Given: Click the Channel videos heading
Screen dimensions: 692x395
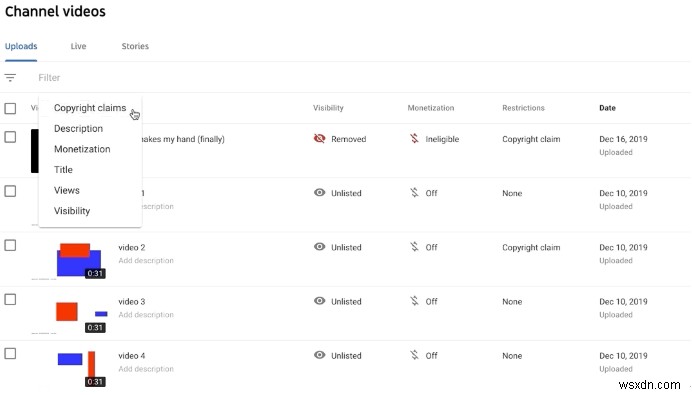Looking at the screenshot, I should click(x=55, y=11).
